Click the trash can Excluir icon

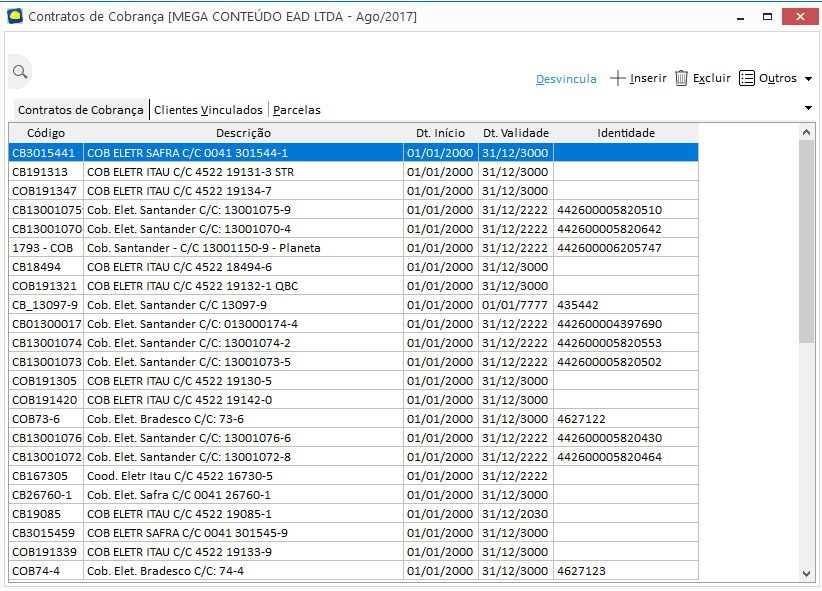click(681, 78)
